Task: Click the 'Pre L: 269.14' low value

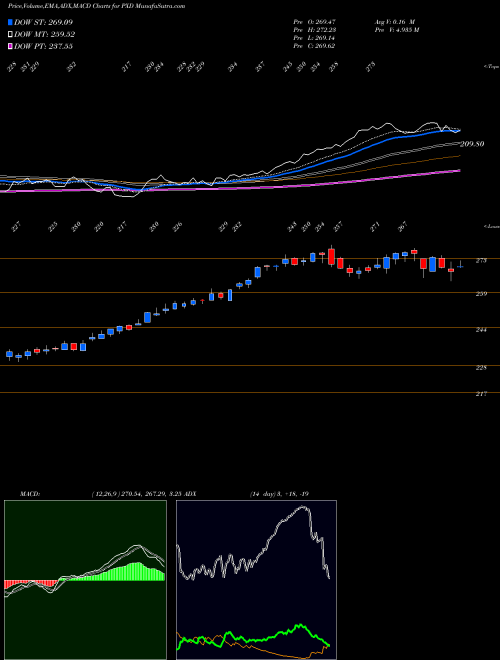Action: click(314, 38)
